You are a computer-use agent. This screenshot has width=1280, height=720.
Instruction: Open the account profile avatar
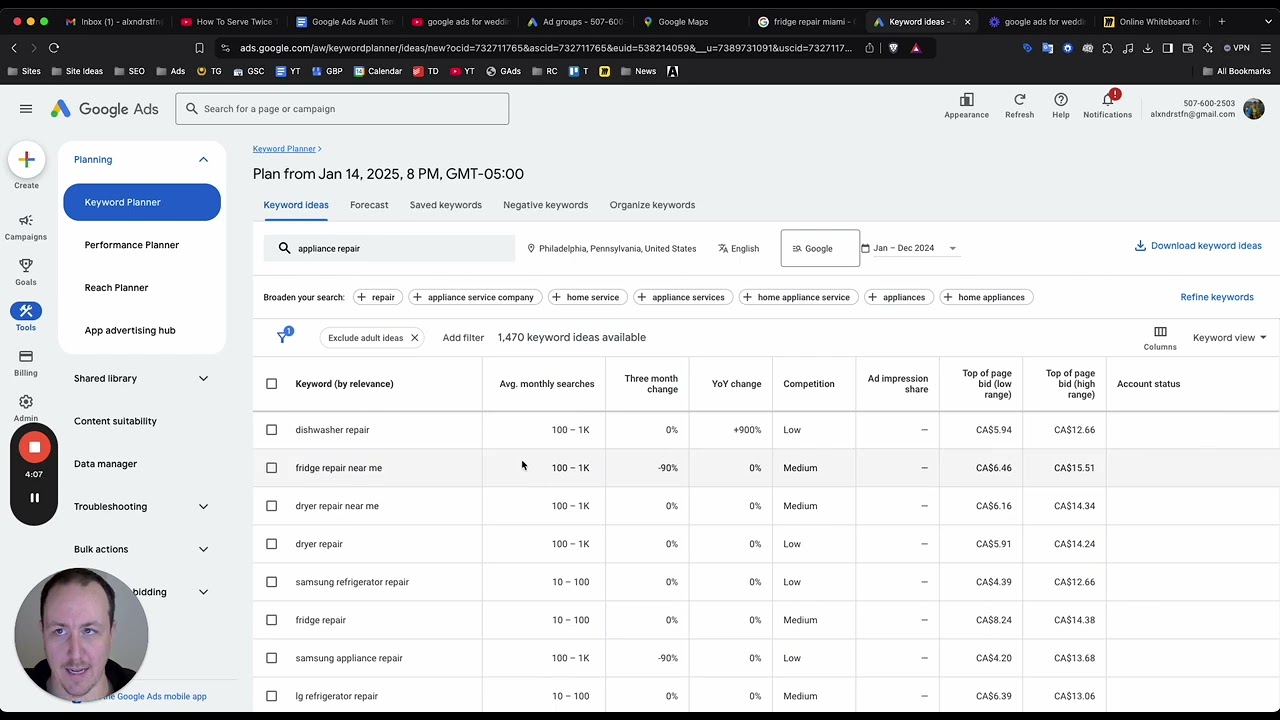click(x=1254, y=109)
